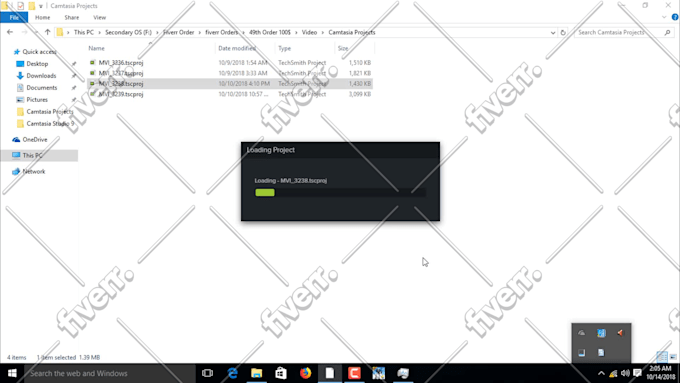This screenshot has height=383, width=680.
Task: Navigate to Secondary OS (F:) breadcrumb
Action: 128,33
